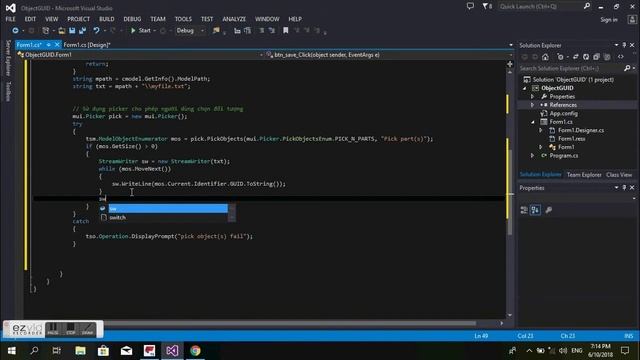The image size is (640, 360).
Task: Click the Search Solution Explorer field
Action: tap(571, 69)
